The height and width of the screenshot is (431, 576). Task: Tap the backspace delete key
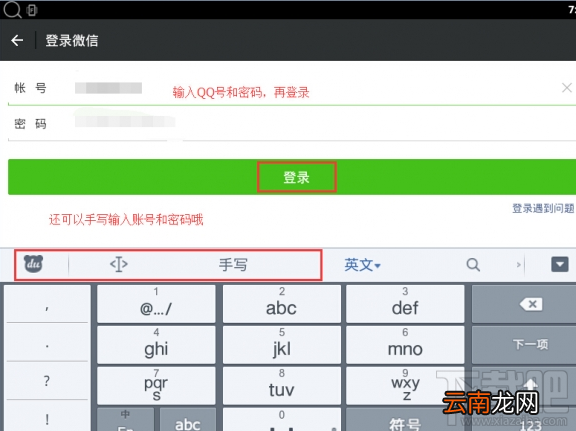click(x=524, y=304)
